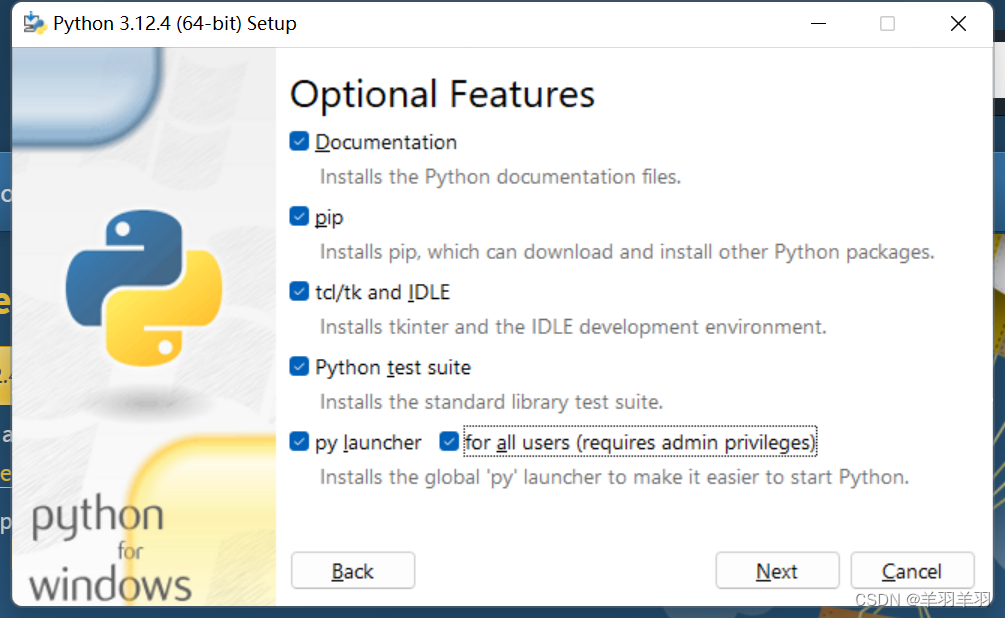Continue setup with the Next button

777,571
